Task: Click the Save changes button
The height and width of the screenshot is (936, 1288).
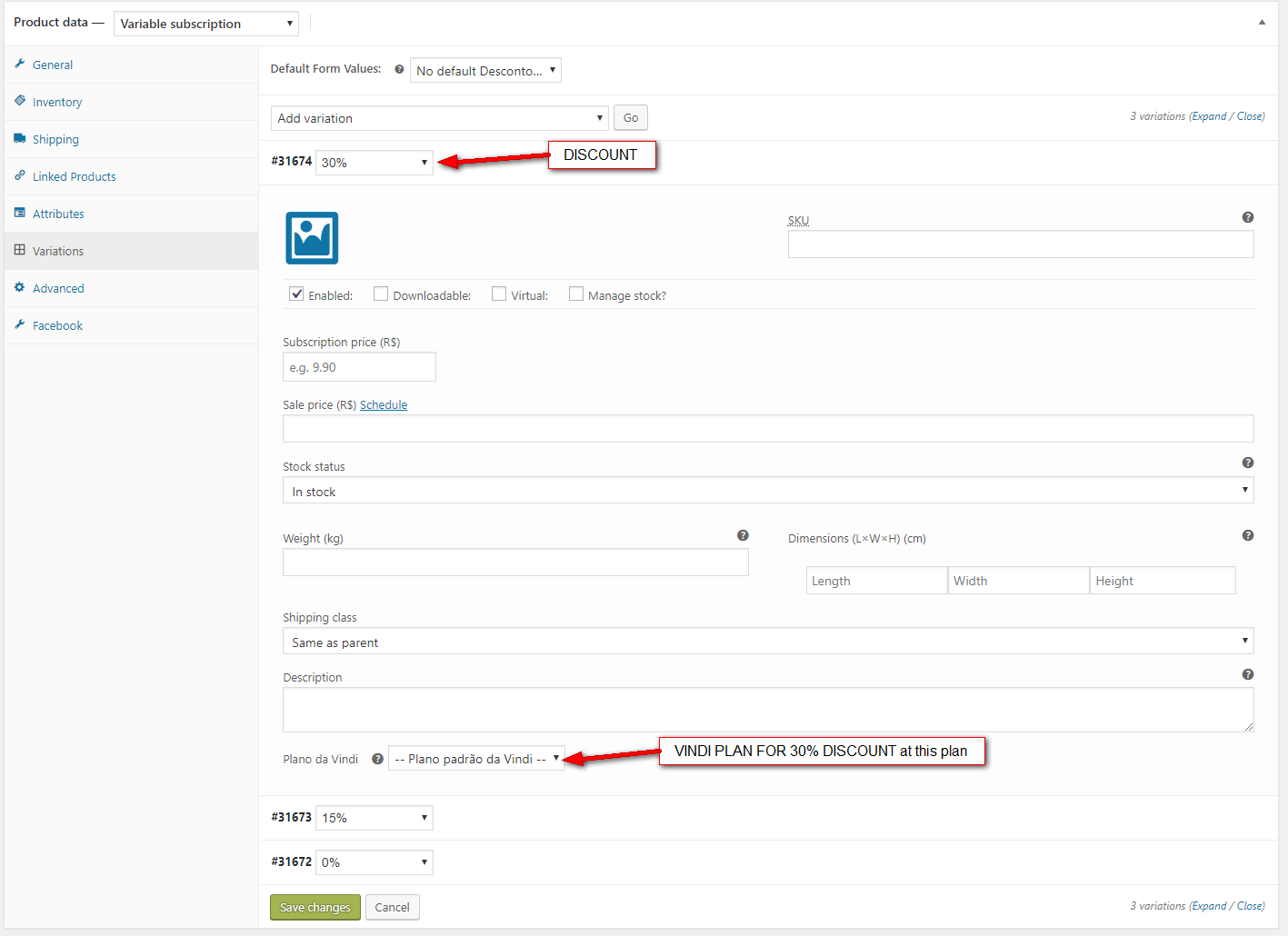Action: click(315, 907)
